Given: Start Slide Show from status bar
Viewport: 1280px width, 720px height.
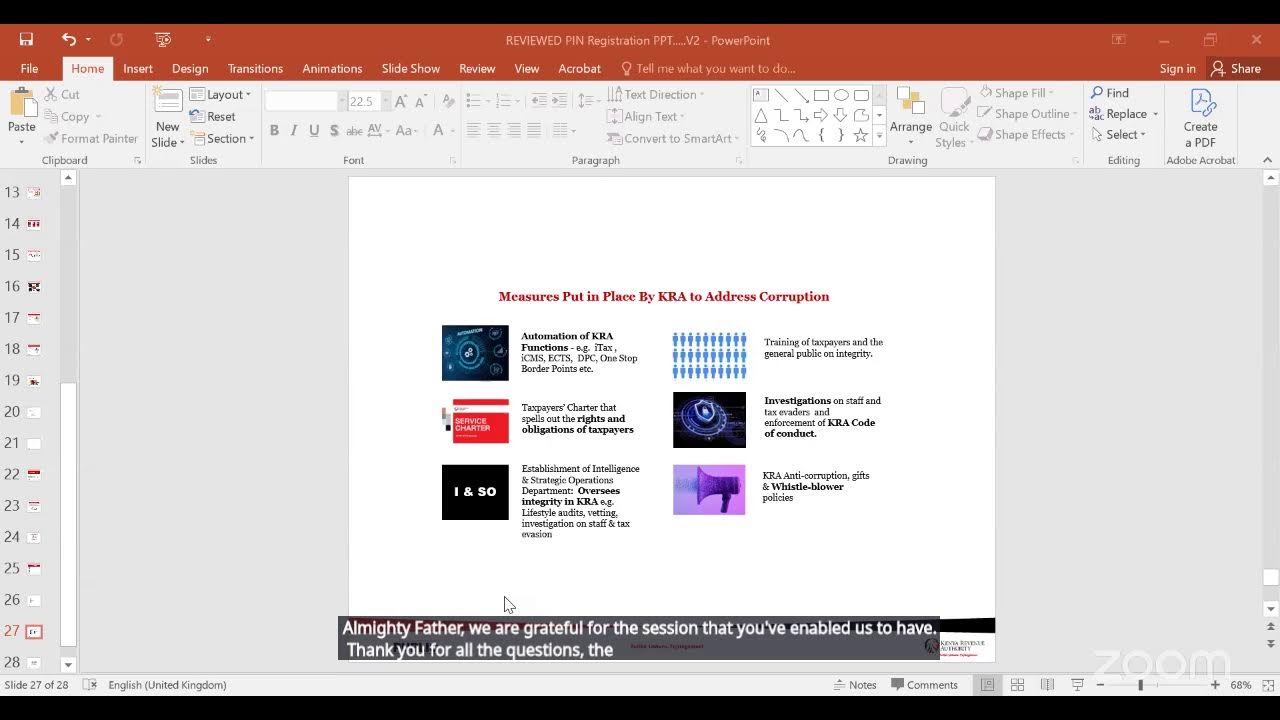Looking at the screenshot, I should [1077, 685].
